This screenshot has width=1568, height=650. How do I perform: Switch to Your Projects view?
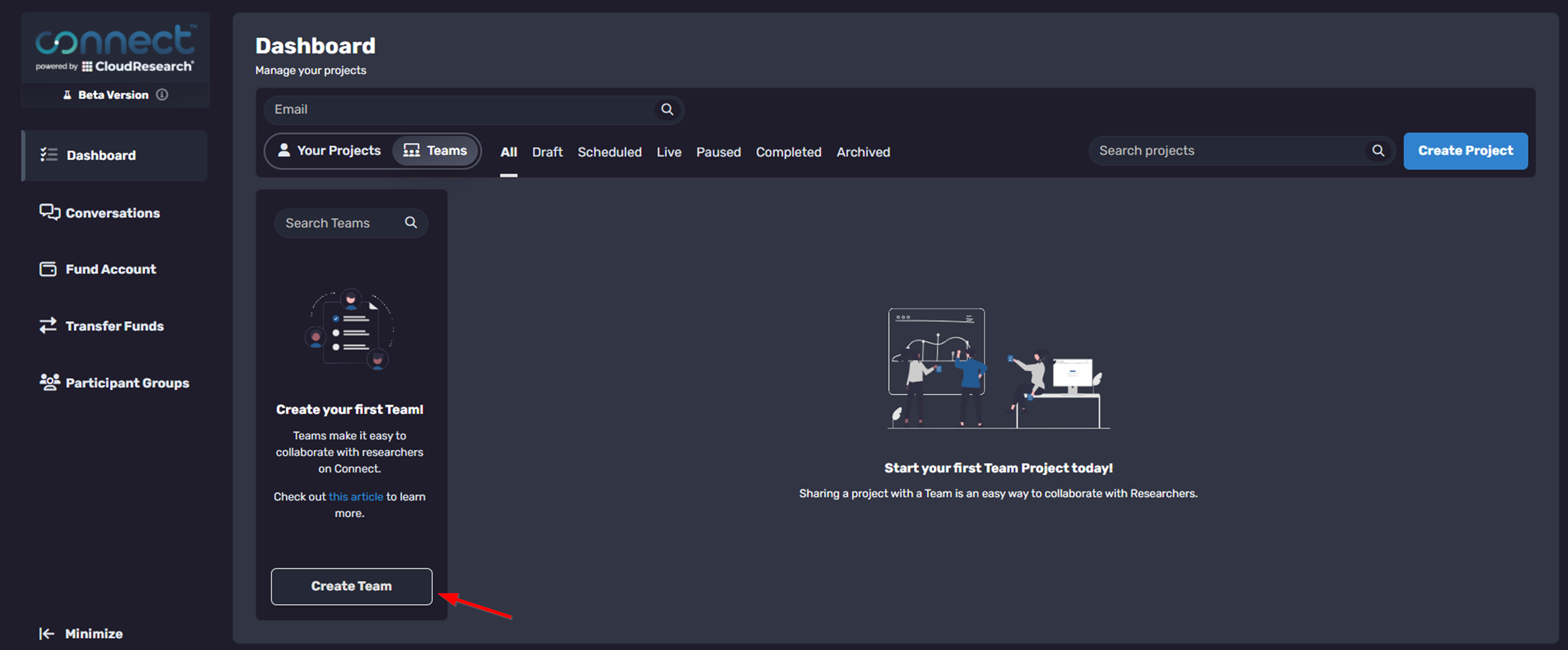tap(329, 151)
